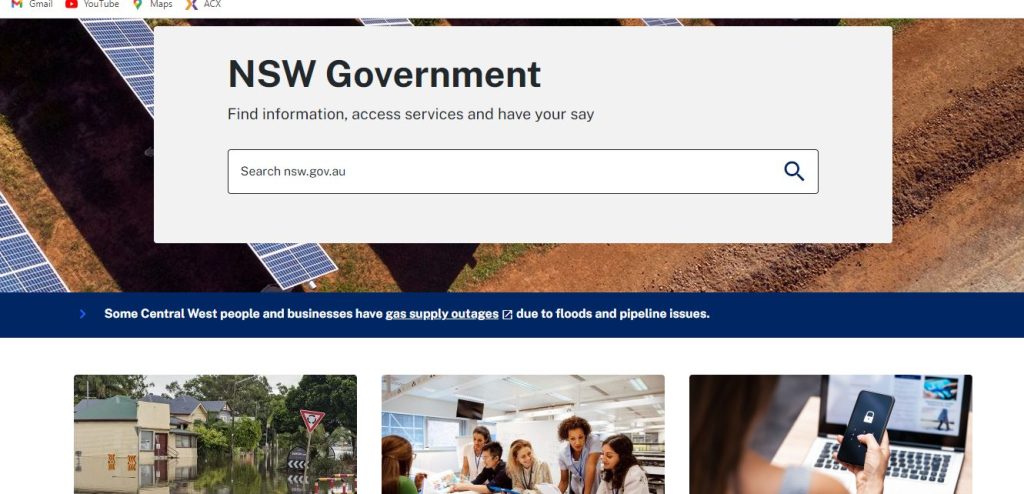Click the Find information tagline text
The image size is (1024, 494).
tap(411, 114)
